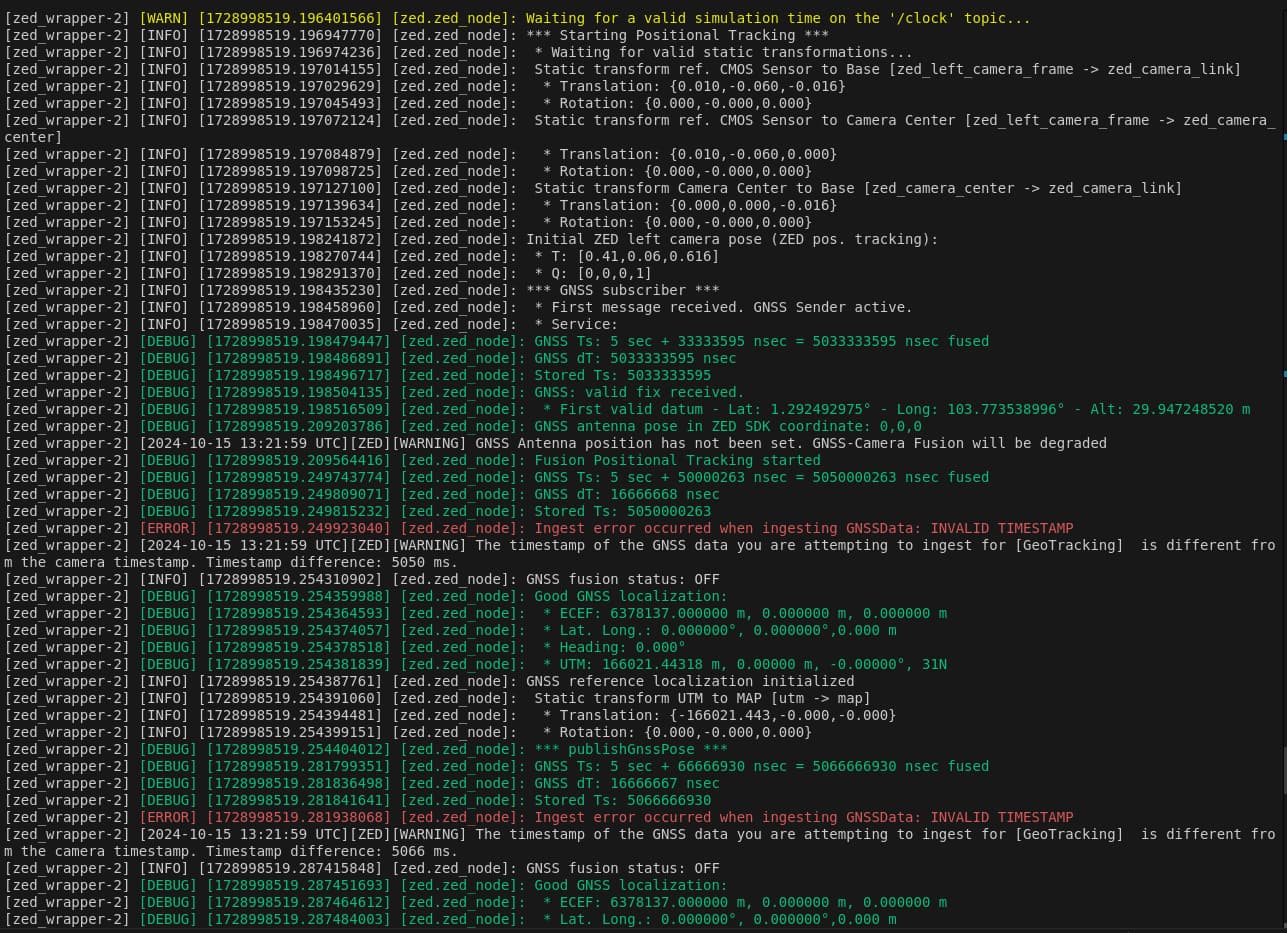The width and height of the screenshot is (1287, 933).
Task: Click the 'Q: [0,0,0,1]' quaternion line
Action: [x=592, y=273]
